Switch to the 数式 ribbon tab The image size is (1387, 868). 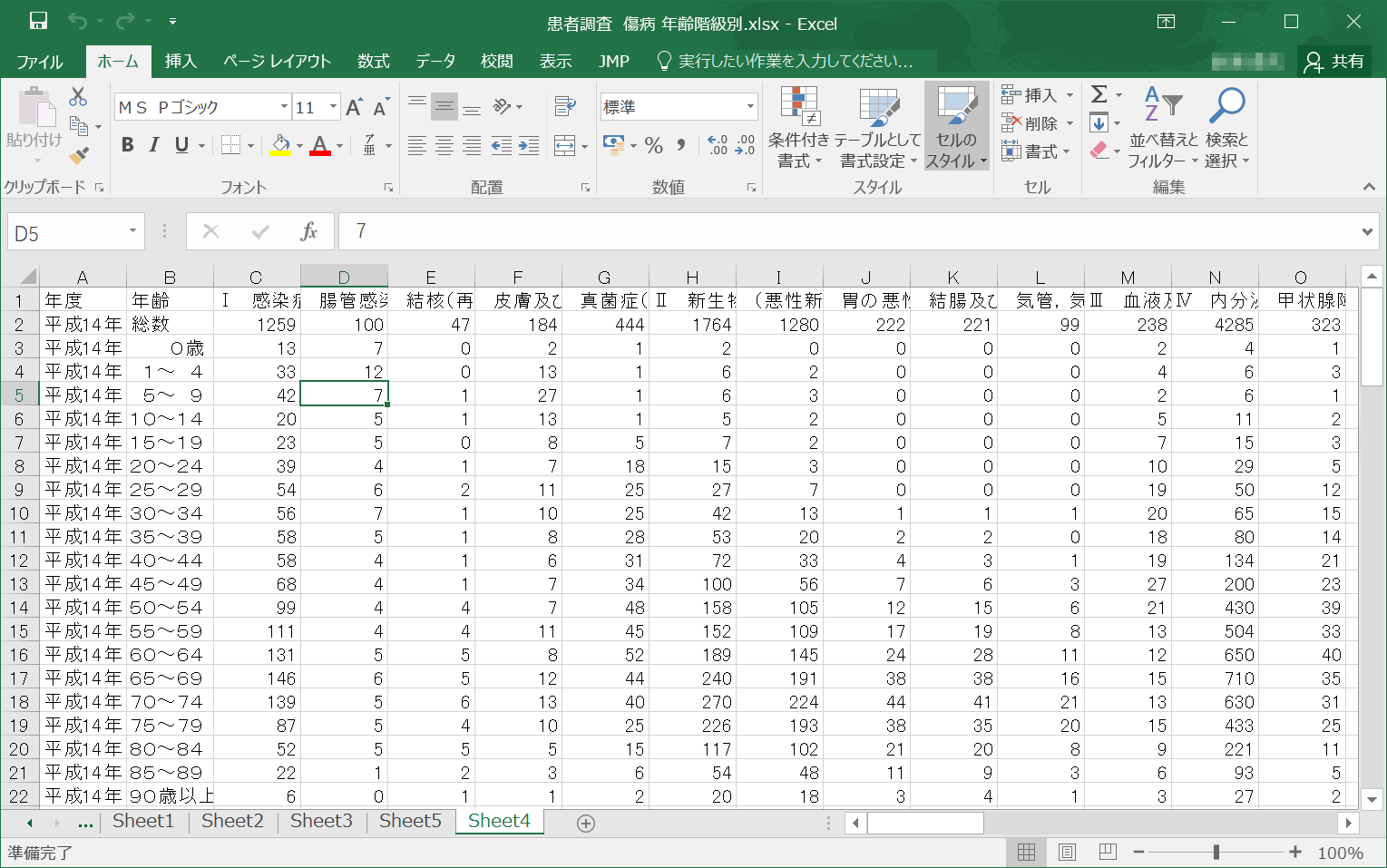373,62
